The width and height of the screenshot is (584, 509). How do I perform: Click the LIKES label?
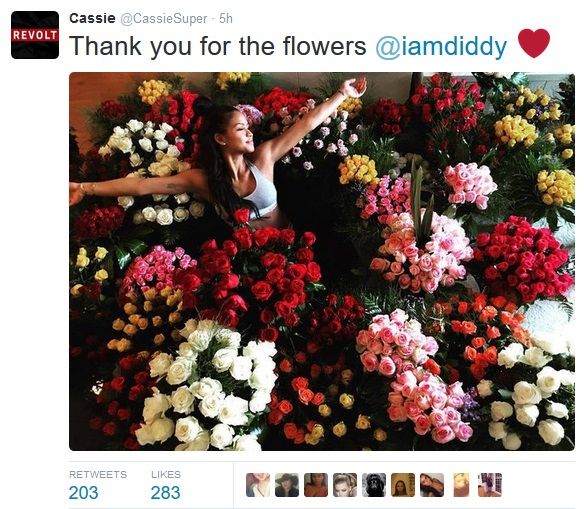click(166, 474)
